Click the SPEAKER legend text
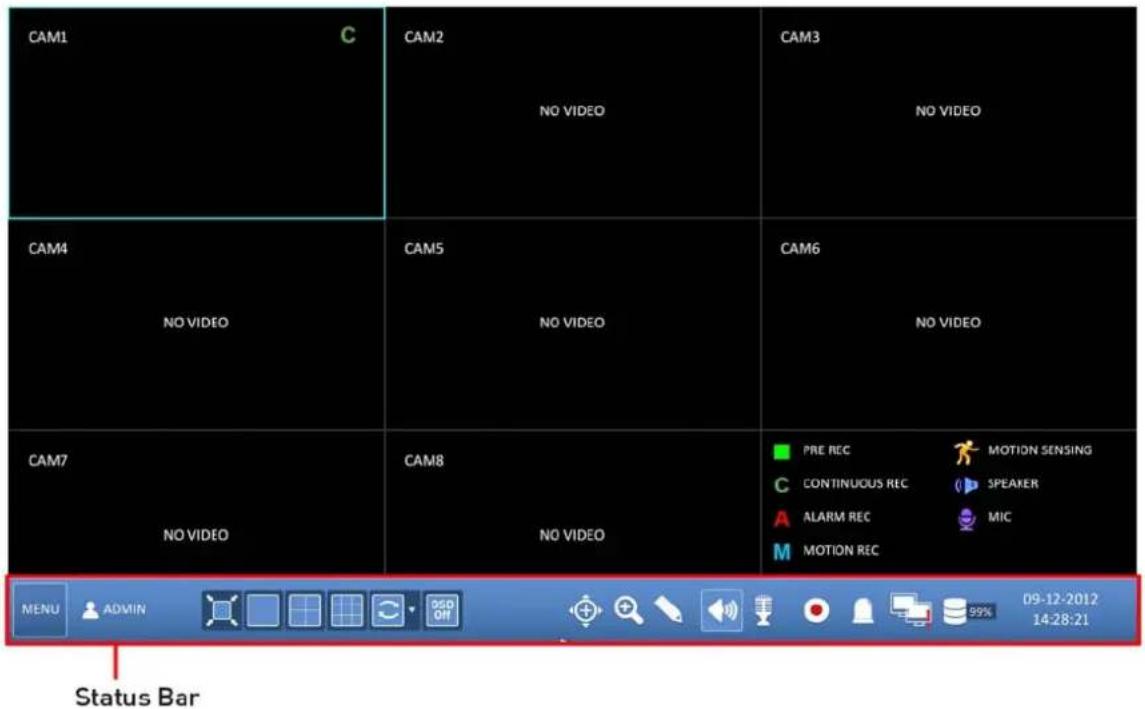This screenshot has height=709, width=1145. (x=1013, y=483)
